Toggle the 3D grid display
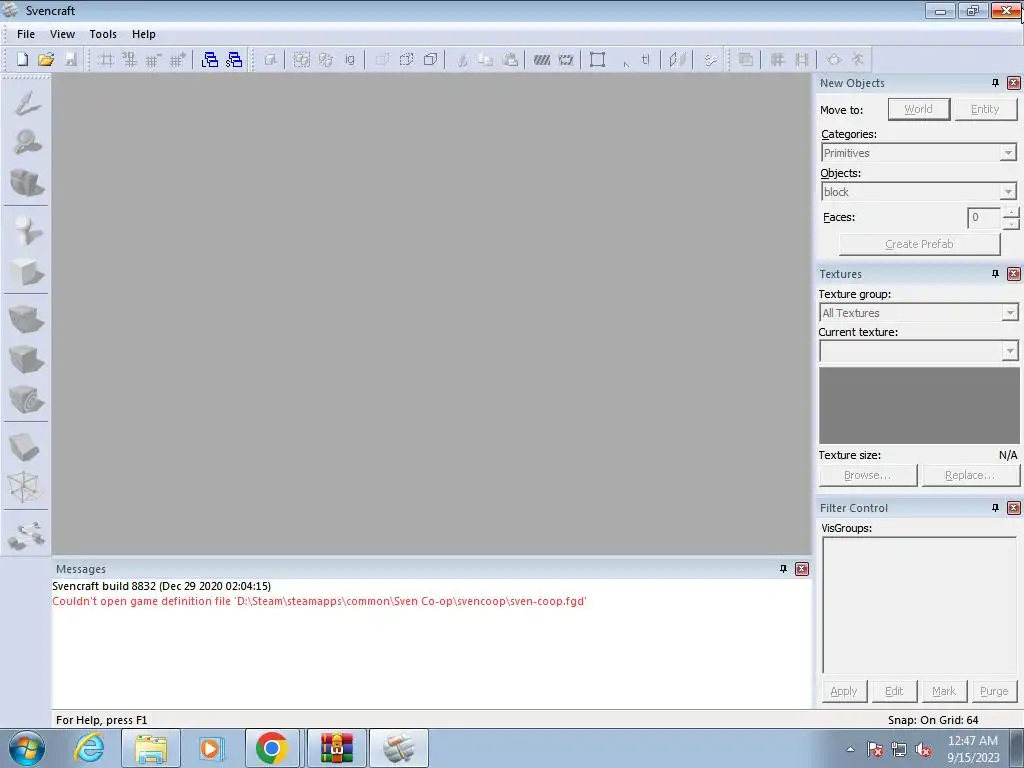This screenshot has height=768, width=1024. click(x=129, y=59)
